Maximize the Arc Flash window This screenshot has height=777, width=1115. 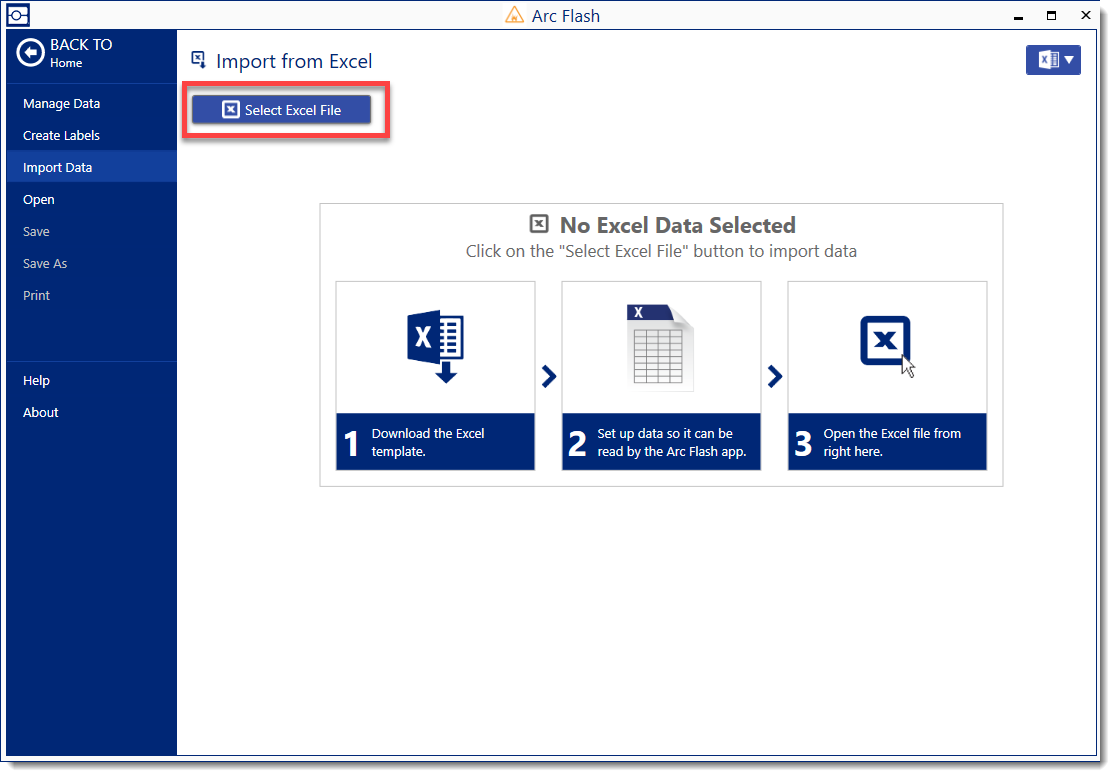[1051, 16]
